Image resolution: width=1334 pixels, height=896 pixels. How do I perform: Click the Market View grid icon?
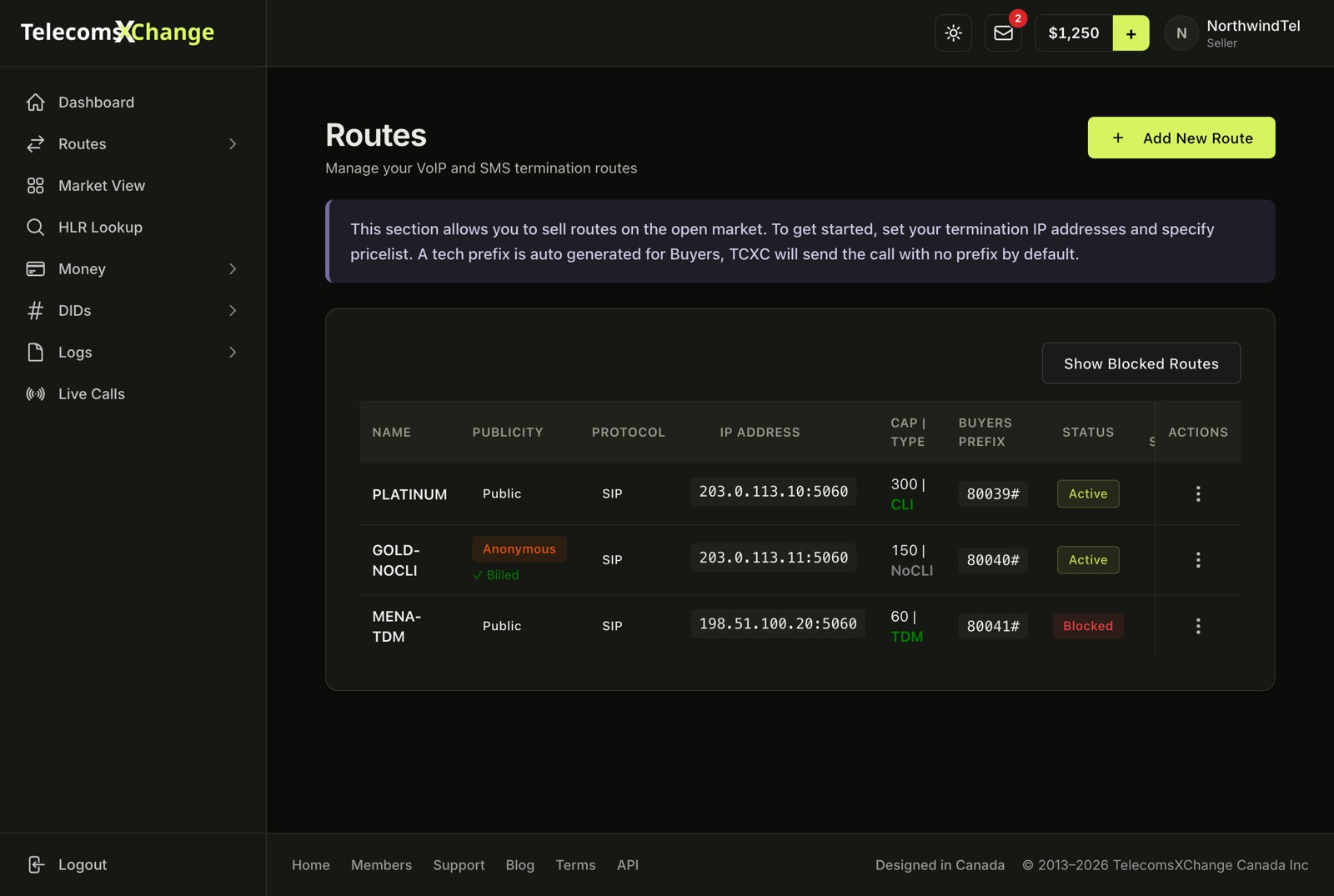tap(35, 185)
